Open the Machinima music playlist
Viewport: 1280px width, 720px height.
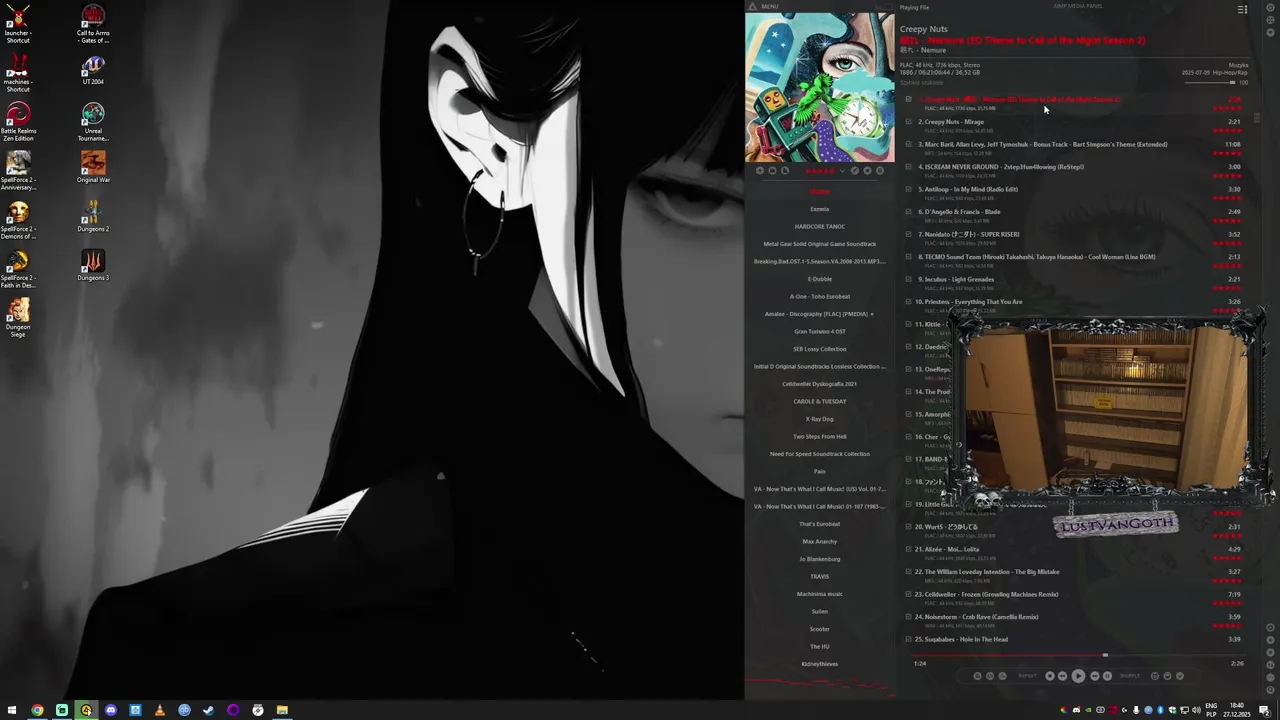820,594
